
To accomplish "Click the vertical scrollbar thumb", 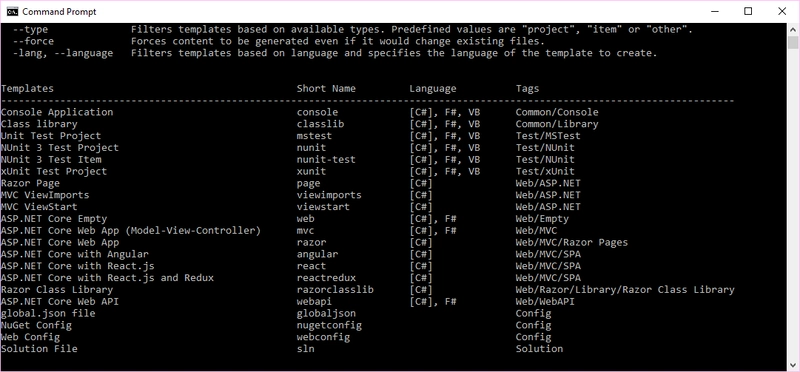I will (792, 42).
